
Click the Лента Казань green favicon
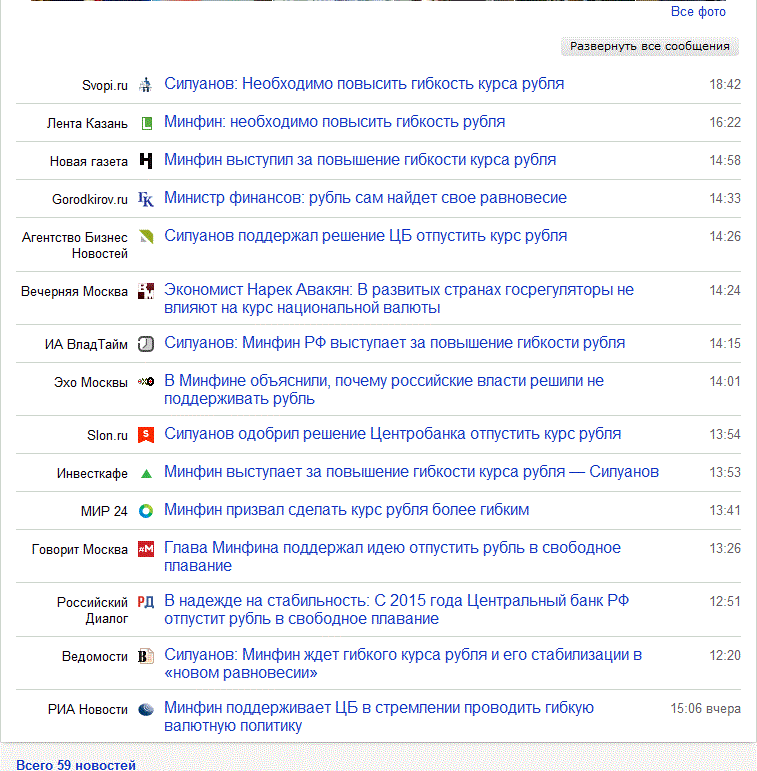(146, 123)
